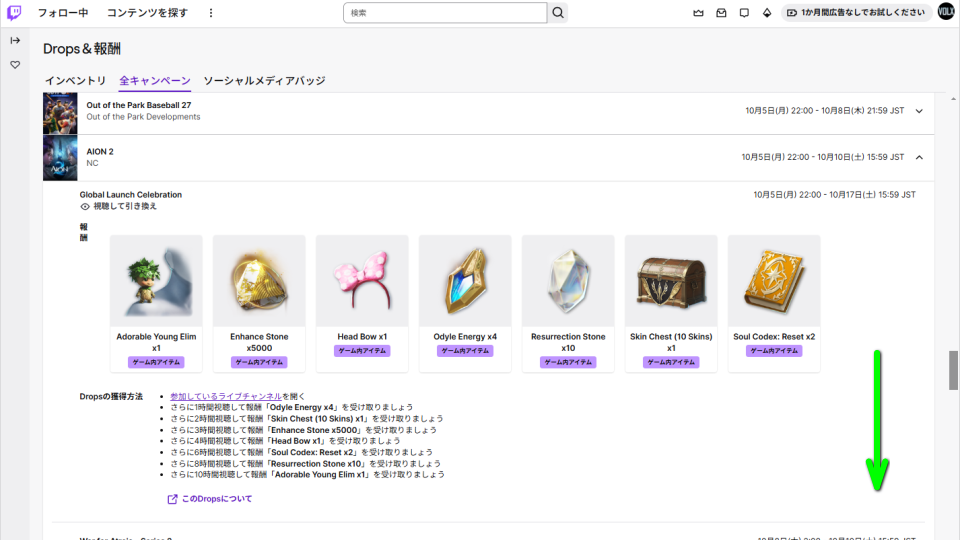Click the sidebar heart followed icon
This screenshot has height=540, width=960.
[15, 65]
